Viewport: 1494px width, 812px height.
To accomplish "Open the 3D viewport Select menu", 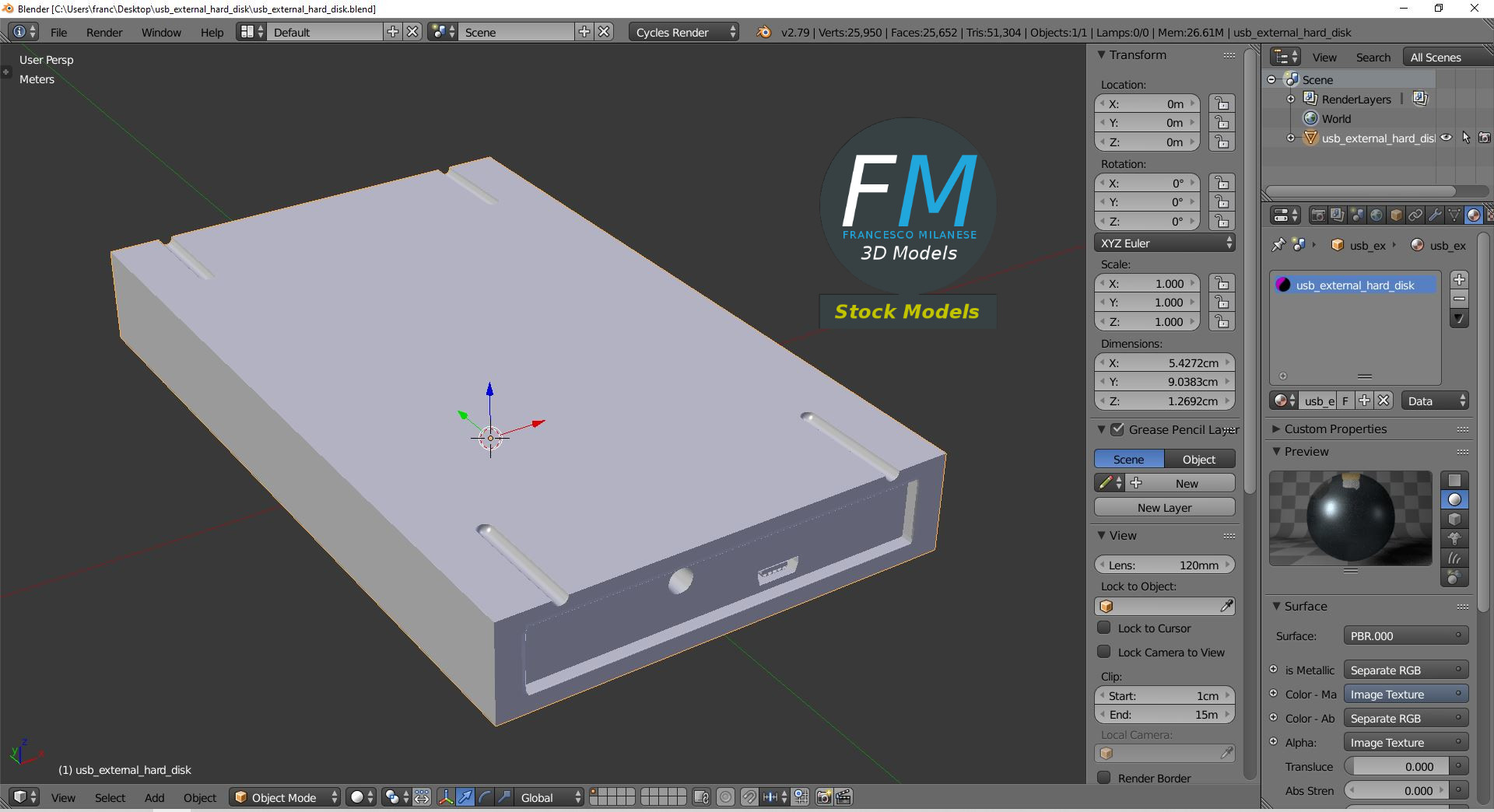I will (x=110, y=798).
